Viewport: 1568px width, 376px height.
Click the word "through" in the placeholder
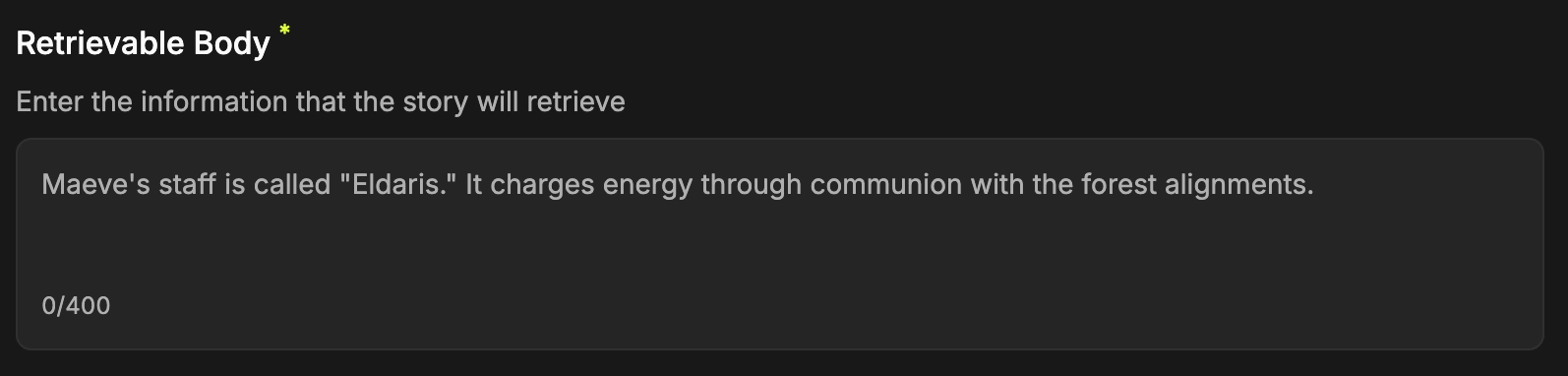[x=752, y=185]
